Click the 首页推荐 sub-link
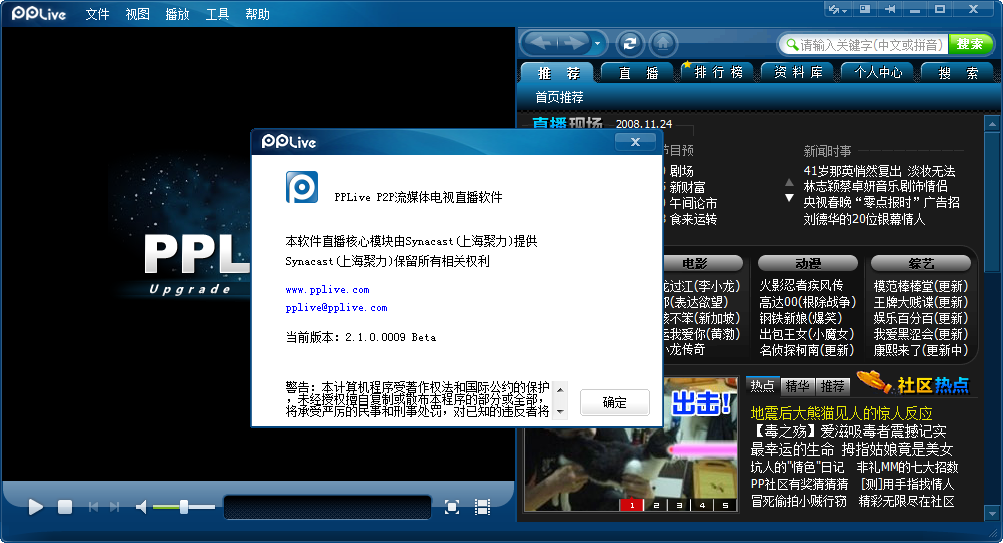This screenshot has height=543, width=1003. 559,97
